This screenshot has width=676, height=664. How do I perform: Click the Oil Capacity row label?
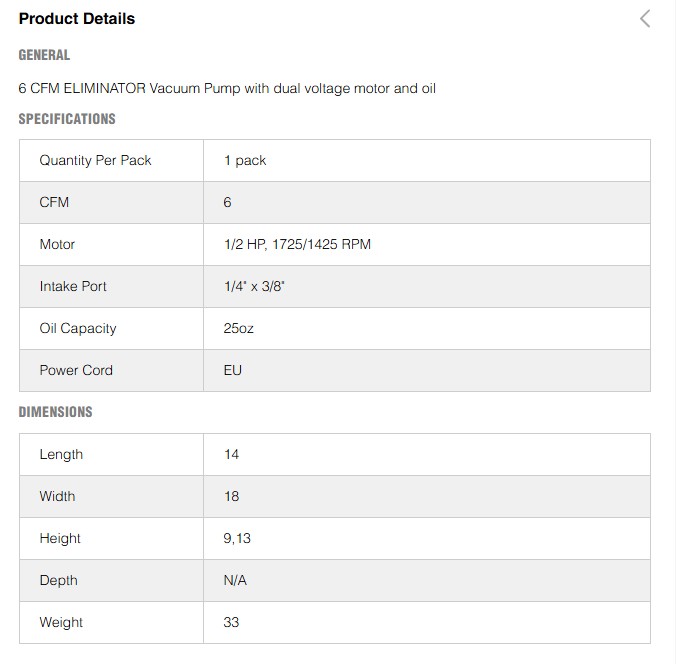[78, 328]
